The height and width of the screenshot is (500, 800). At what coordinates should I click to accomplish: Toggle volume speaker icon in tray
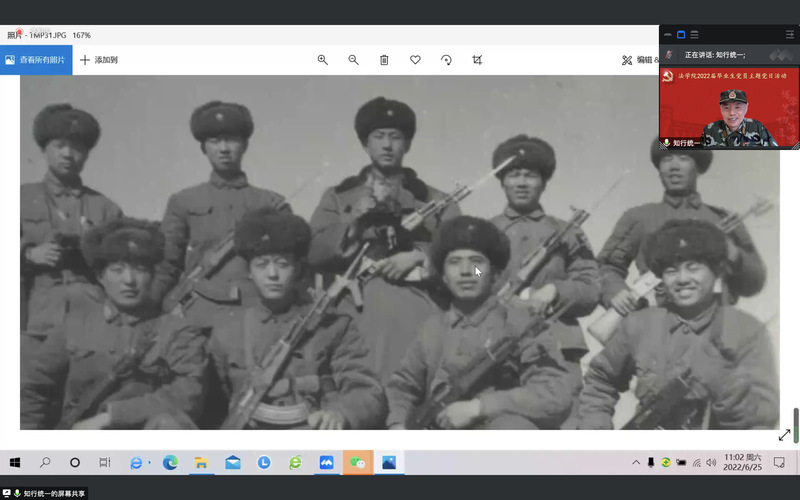click(711, 463)
